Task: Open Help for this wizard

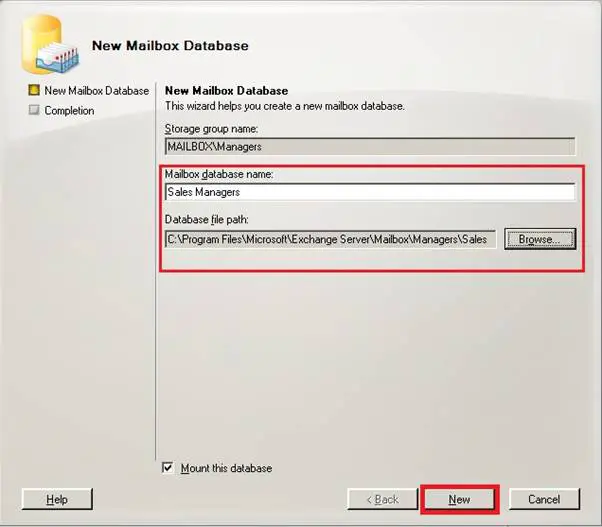Action: [57, 499]
